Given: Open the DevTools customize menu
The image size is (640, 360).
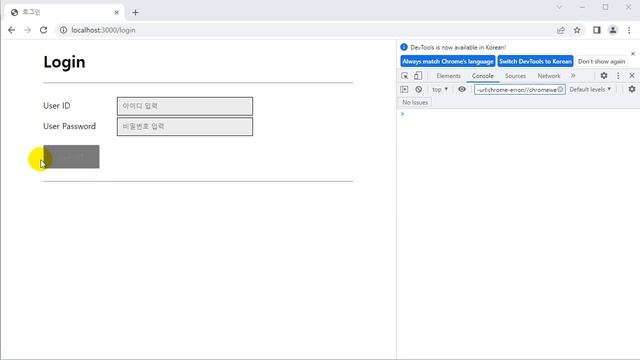Looking at the screenshot, I should pos(618,76).
